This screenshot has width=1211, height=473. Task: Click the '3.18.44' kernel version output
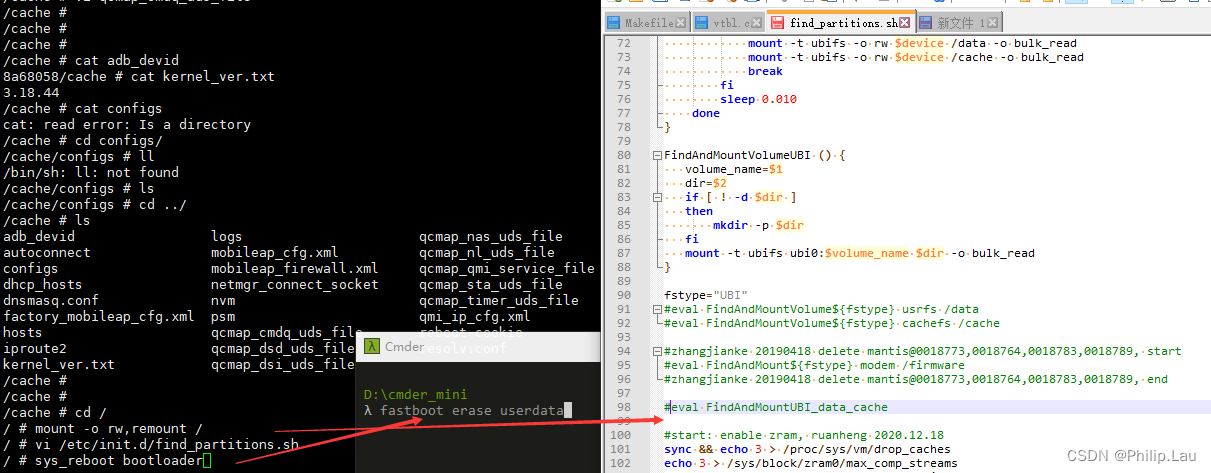(x=31, y=92)
